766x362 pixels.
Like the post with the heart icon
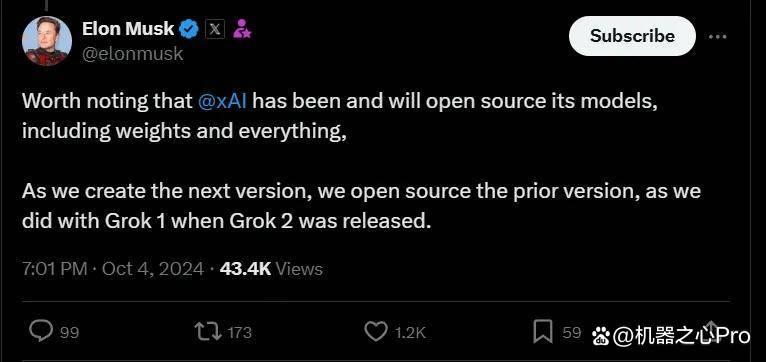376,332
